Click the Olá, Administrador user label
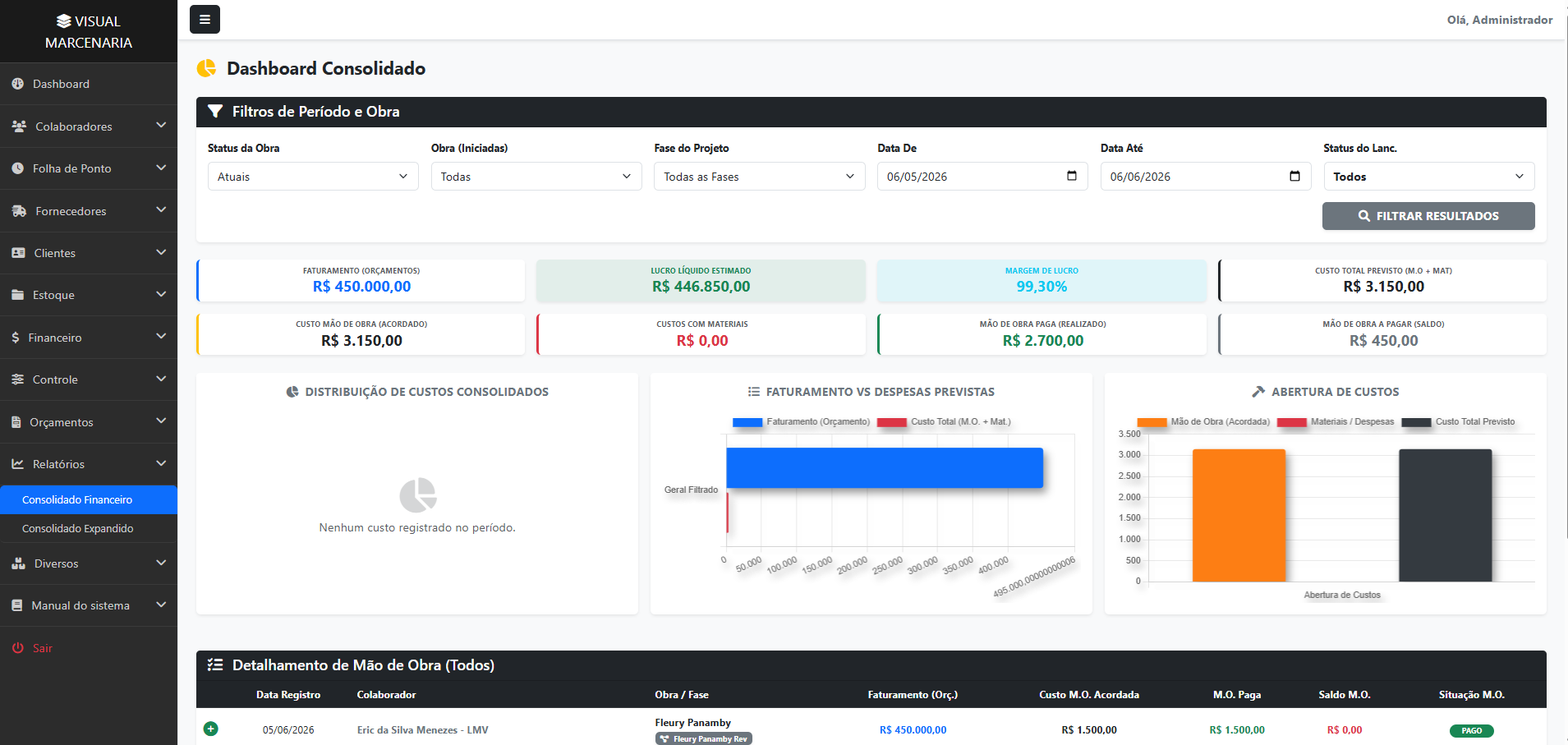1568x745 pixels. tap(1500, 20)
